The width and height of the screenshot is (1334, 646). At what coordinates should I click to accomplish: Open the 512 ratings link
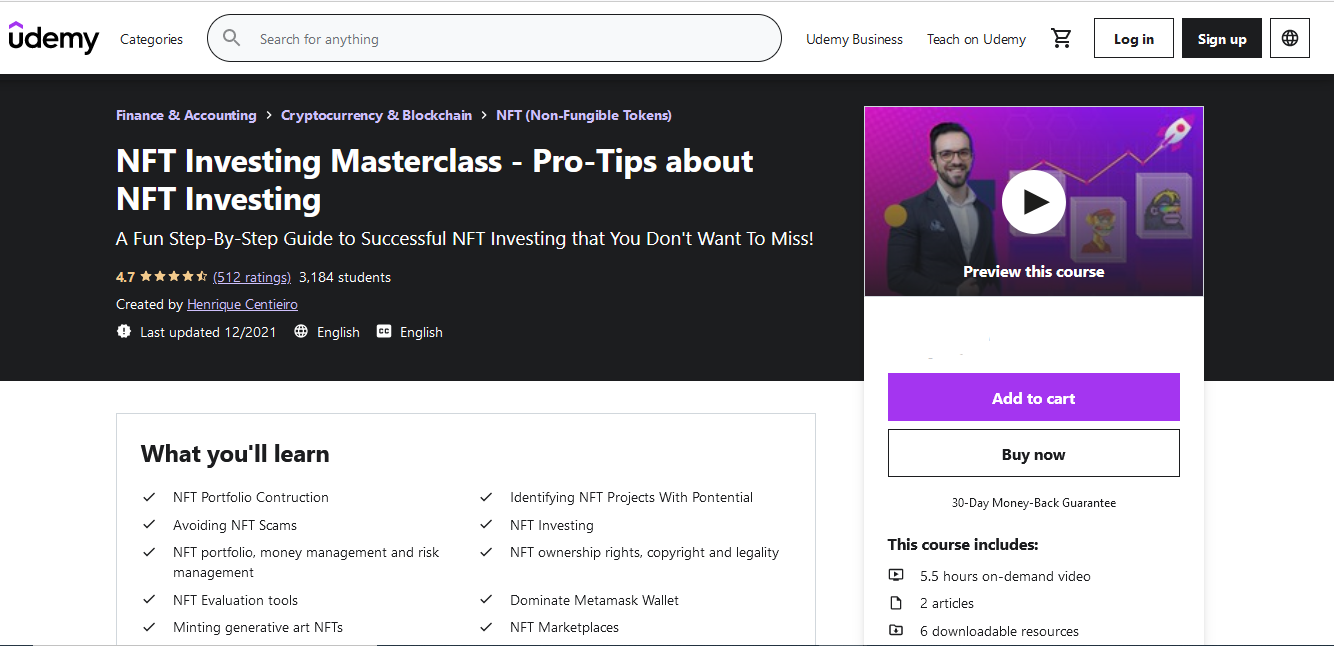252,277
